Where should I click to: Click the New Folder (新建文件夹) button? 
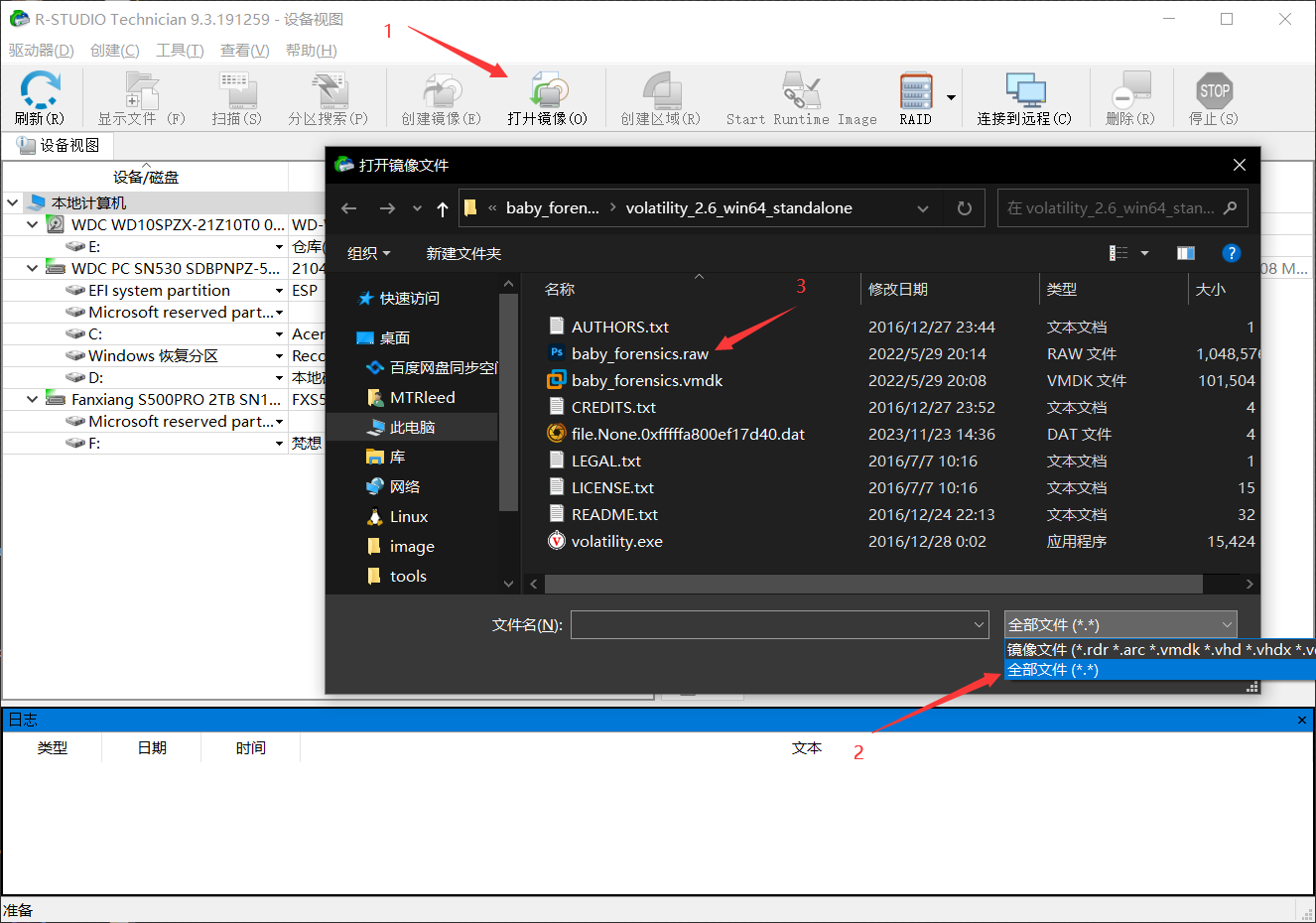coord(463,254)
